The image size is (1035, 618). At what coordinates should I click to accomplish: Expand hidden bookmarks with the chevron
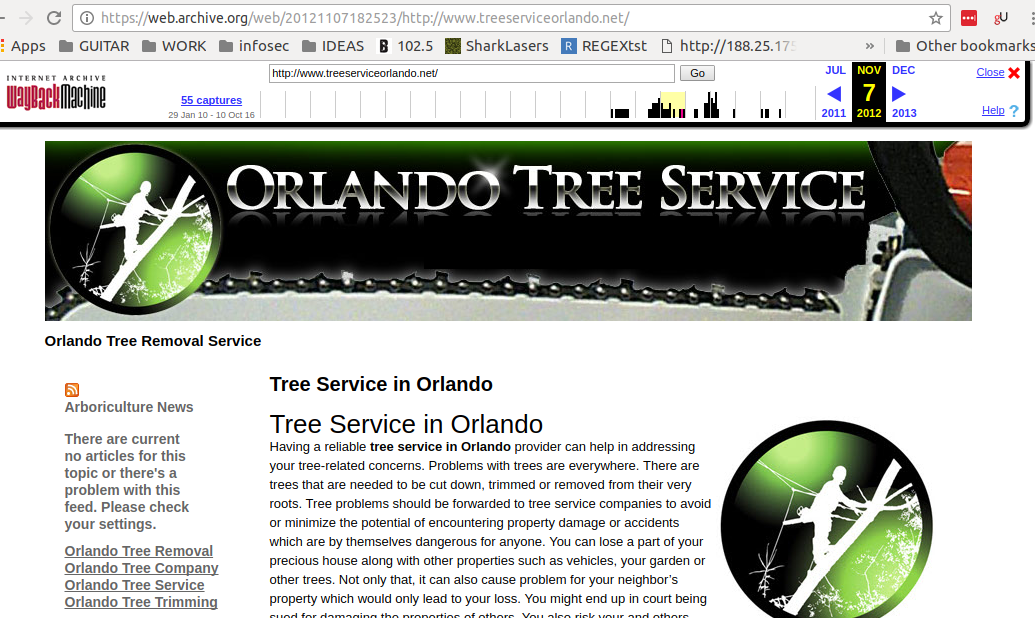[x=869, y=46]
